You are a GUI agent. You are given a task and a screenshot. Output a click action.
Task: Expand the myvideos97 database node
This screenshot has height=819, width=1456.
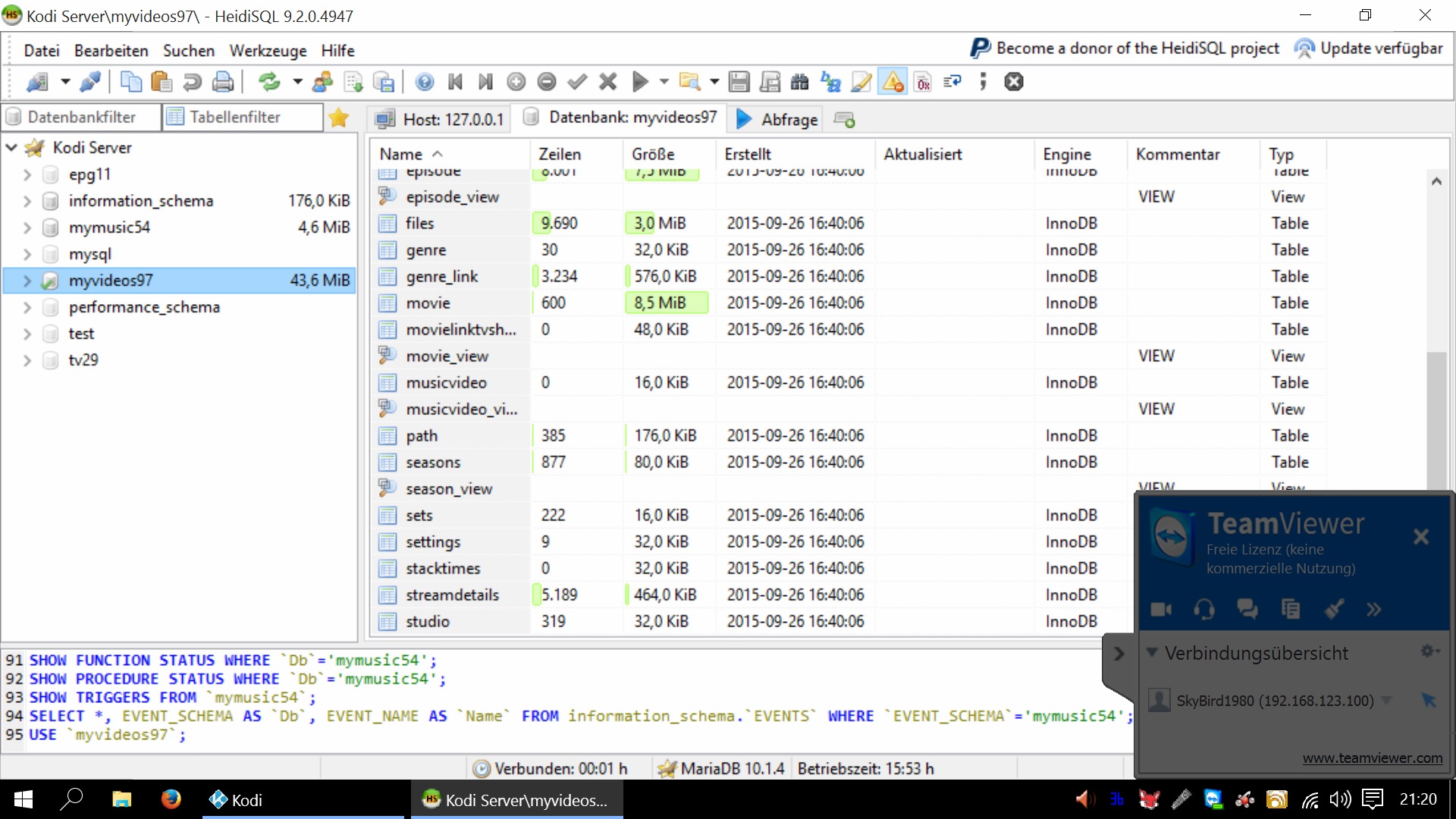(27, 281)
